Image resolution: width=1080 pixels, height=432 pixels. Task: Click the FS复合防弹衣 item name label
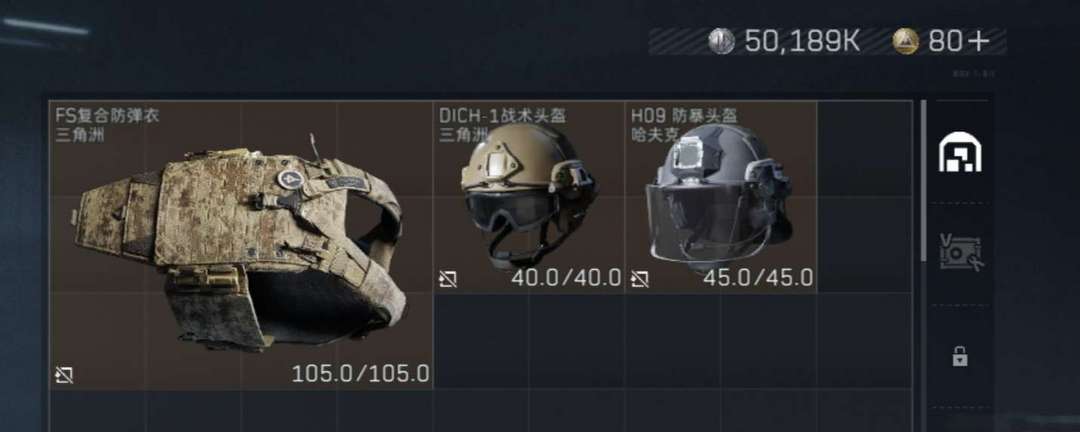tap(107, 115)
